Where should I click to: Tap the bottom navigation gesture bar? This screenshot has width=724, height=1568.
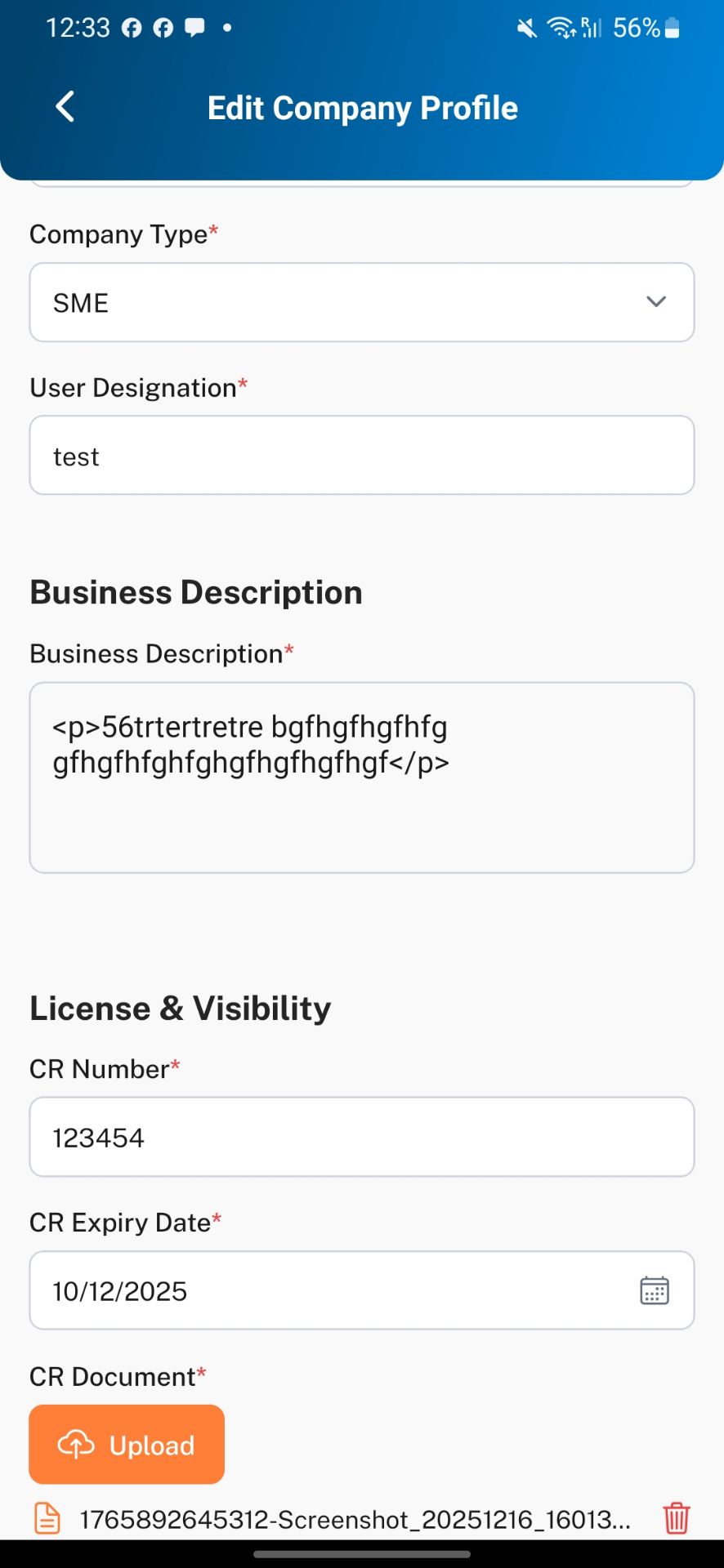(362, 1554)
